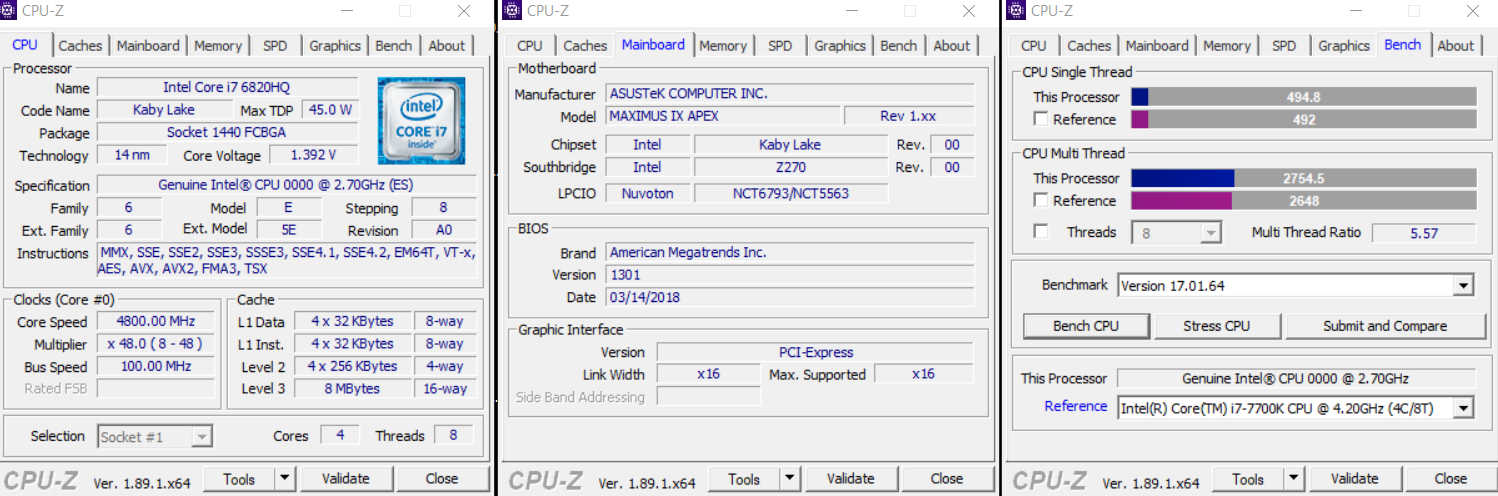Click the blue Reference link label
The width and height of the screenshot is (1498, 496).
[x=1076, y=406]
